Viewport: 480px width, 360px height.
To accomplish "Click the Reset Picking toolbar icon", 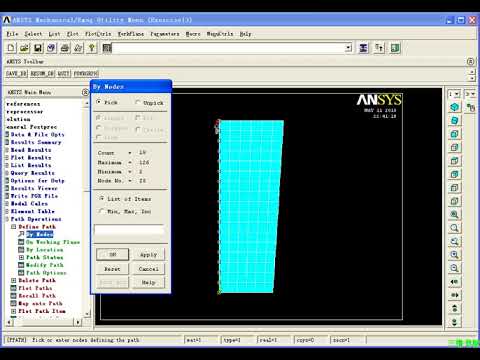I will (x=379, y=48).
